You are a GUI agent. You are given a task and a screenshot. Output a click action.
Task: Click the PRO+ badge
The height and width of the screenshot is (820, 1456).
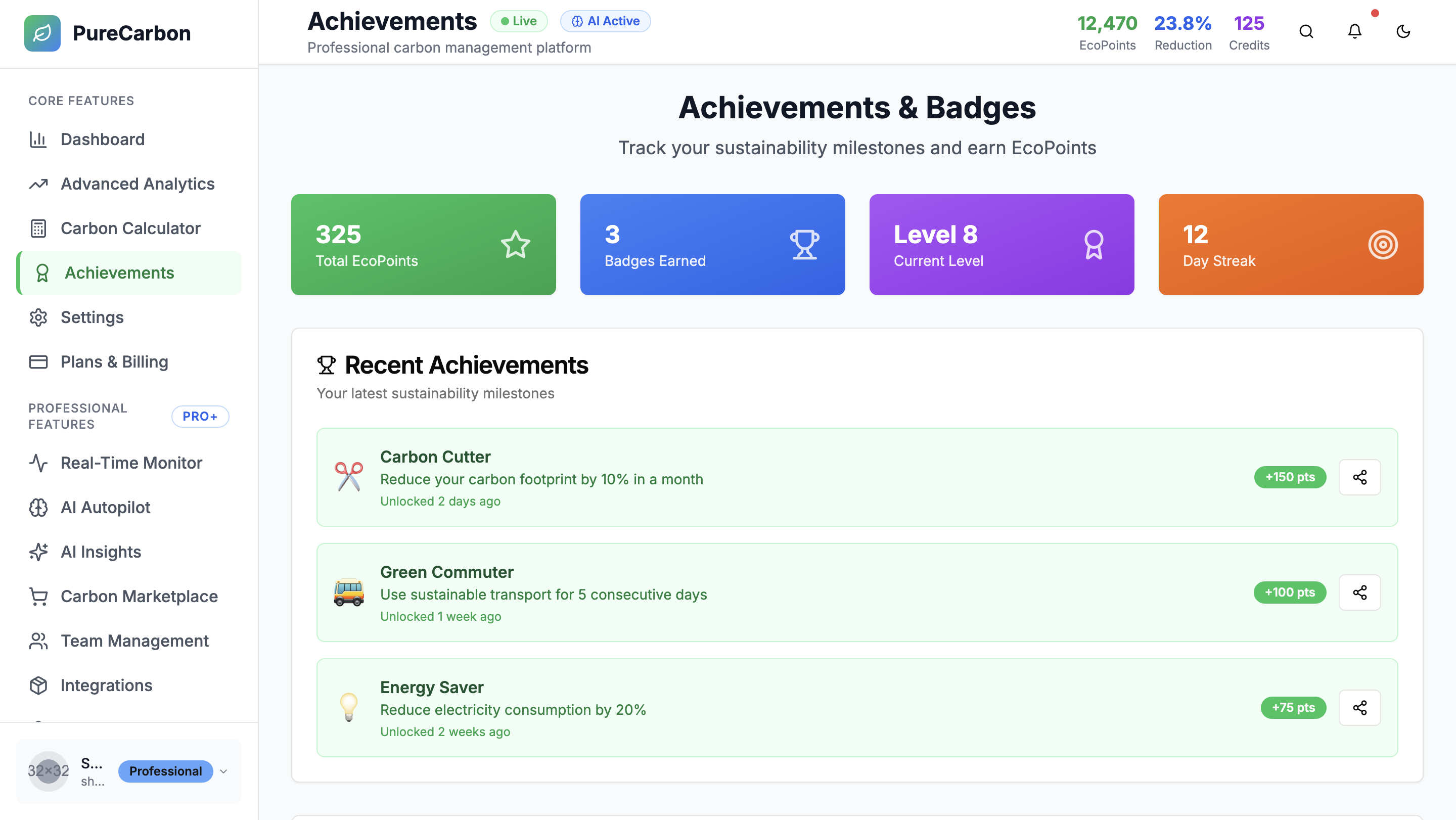200,417
